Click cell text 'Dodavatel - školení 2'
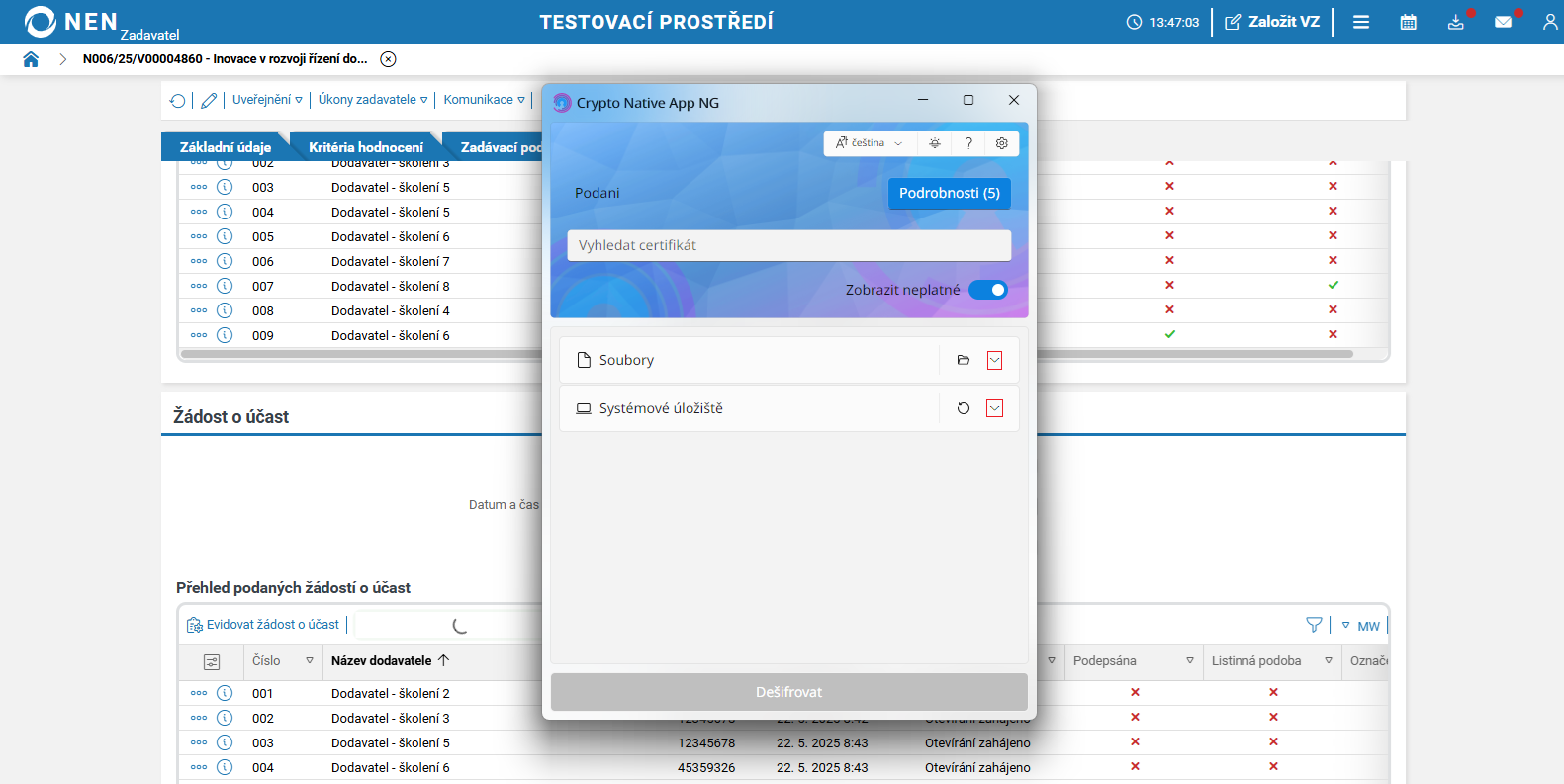This screenshot has width=1564, height=784. [x=391, y=693]
